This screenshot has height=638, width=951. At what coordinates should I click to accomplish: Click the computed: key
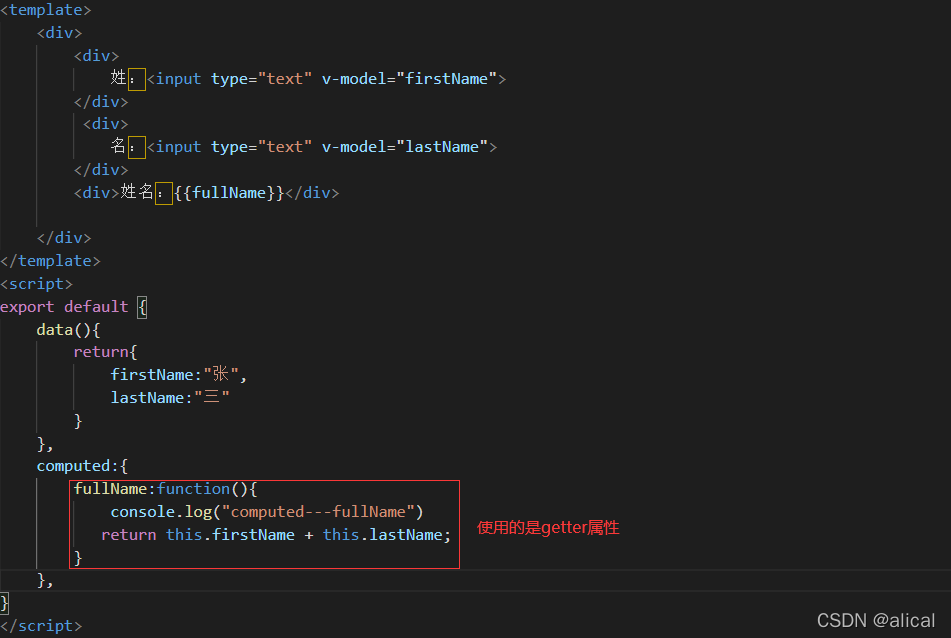tap(78, 466)
